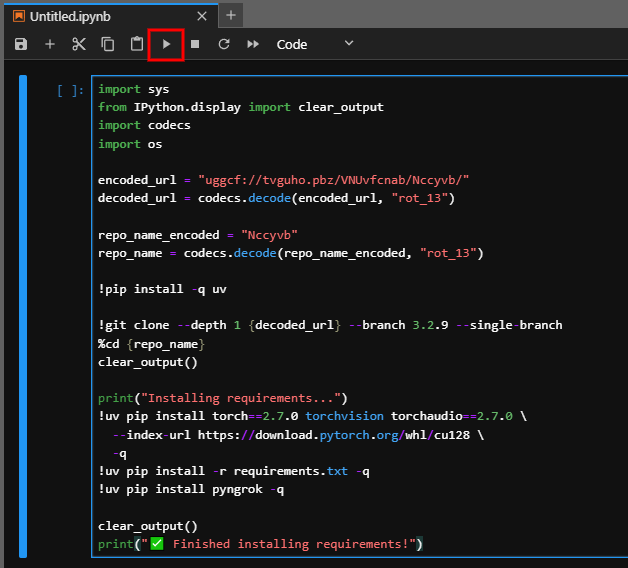This screenshot has height=568, width=628.
Task: Insert a new cell below with the plus icon
Action: (50, 44)
